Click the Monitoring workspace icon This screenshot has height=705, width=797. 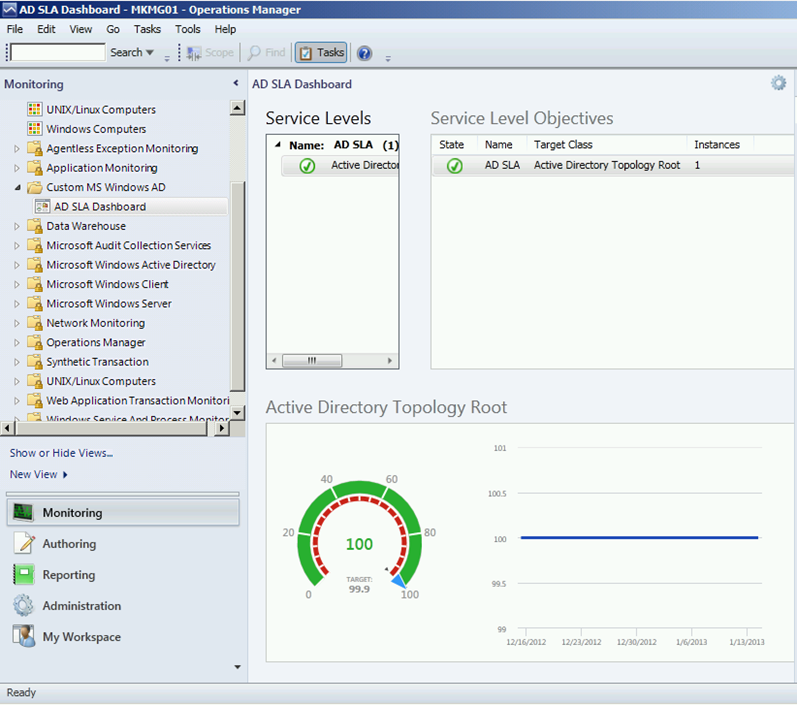23,512
